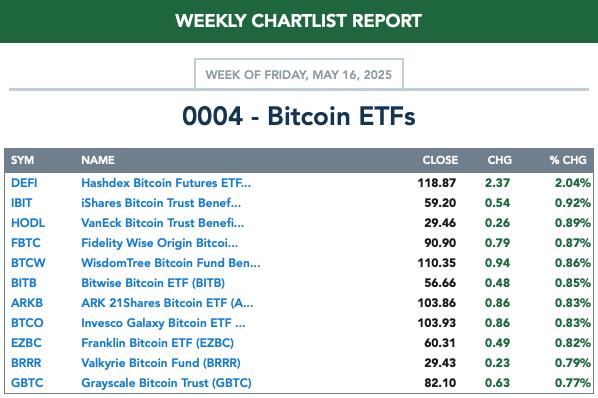Open Hashdex Bitcoin Futures ETF name link
This screenshot has height=398, width=598.
[166, 183]
